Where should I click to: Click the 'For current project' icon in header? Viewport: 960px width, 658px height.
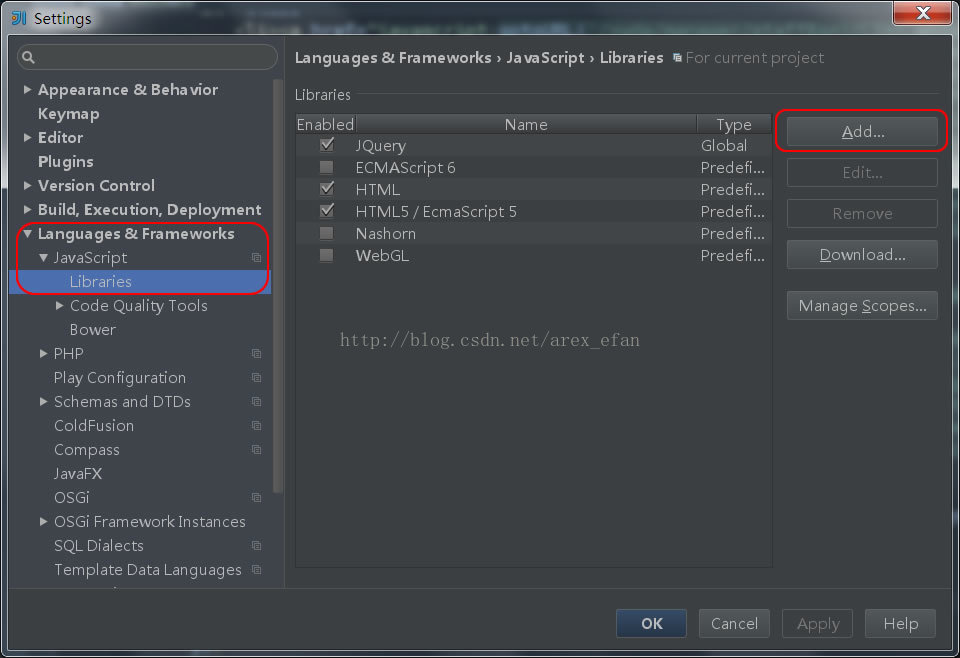click(677, 58)
